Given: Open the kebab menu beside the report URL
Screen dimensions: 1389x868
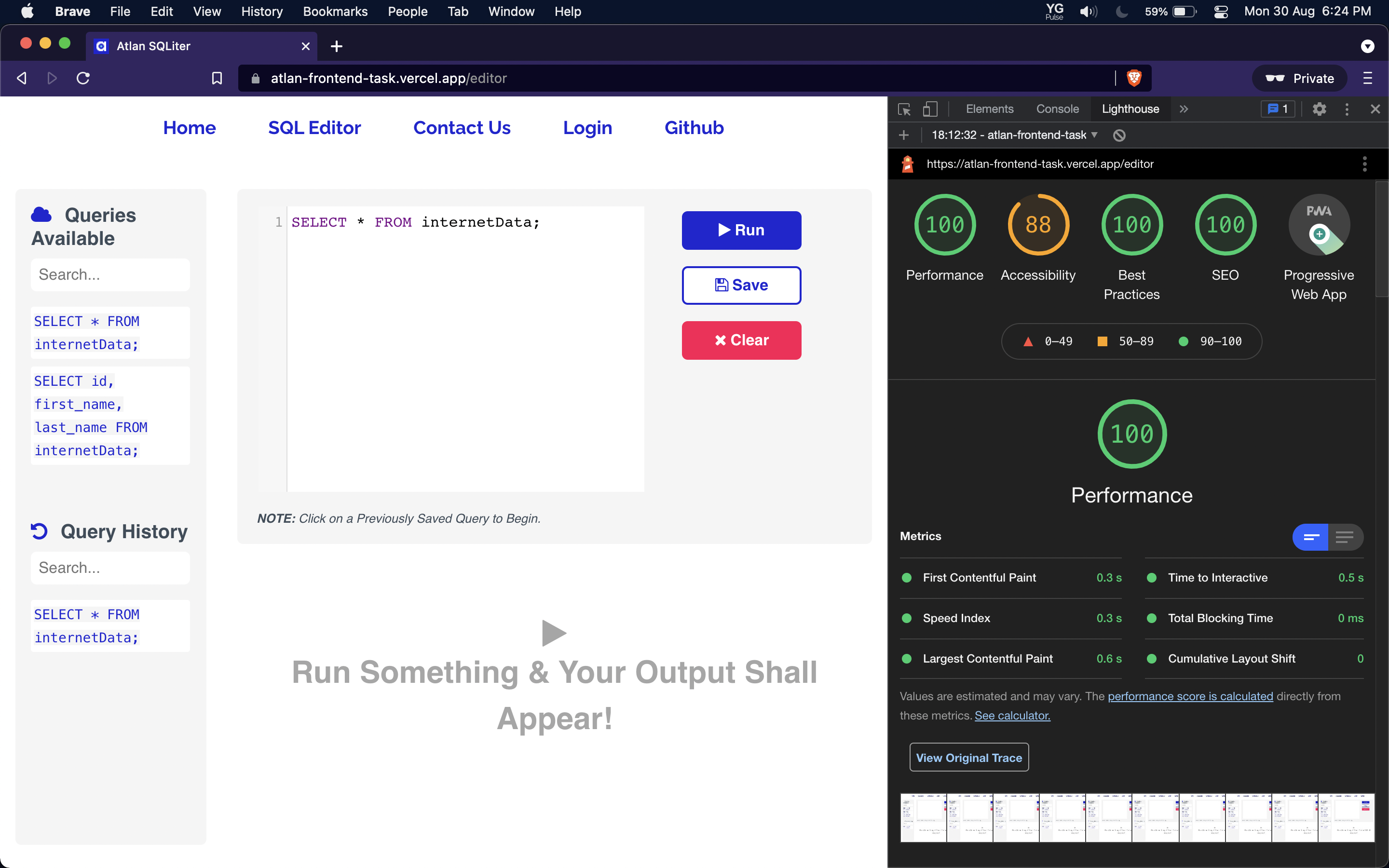Looking at the screenshot, I should tap(1365, 163).
